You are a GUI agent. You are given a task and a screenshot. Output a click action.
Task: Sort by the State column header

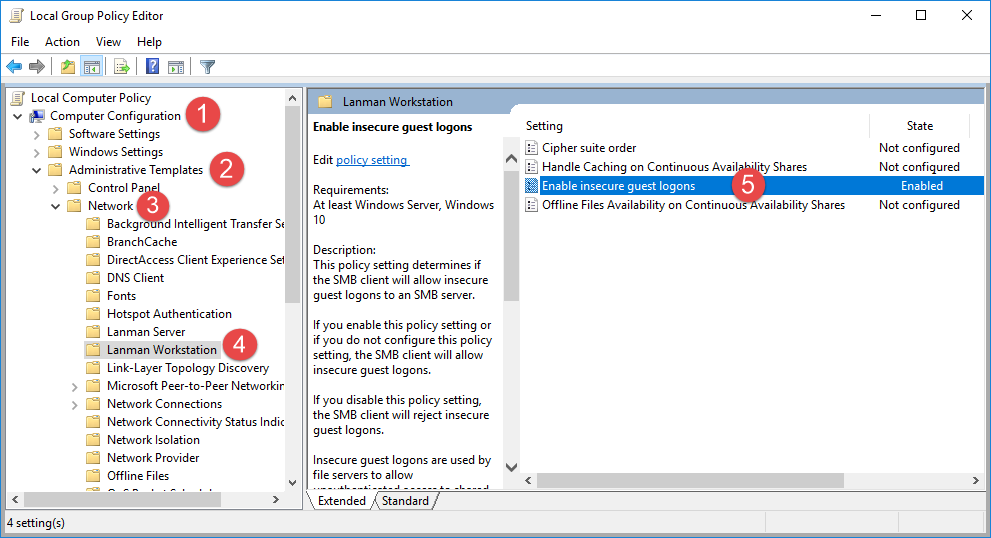(x=920, y=126)
